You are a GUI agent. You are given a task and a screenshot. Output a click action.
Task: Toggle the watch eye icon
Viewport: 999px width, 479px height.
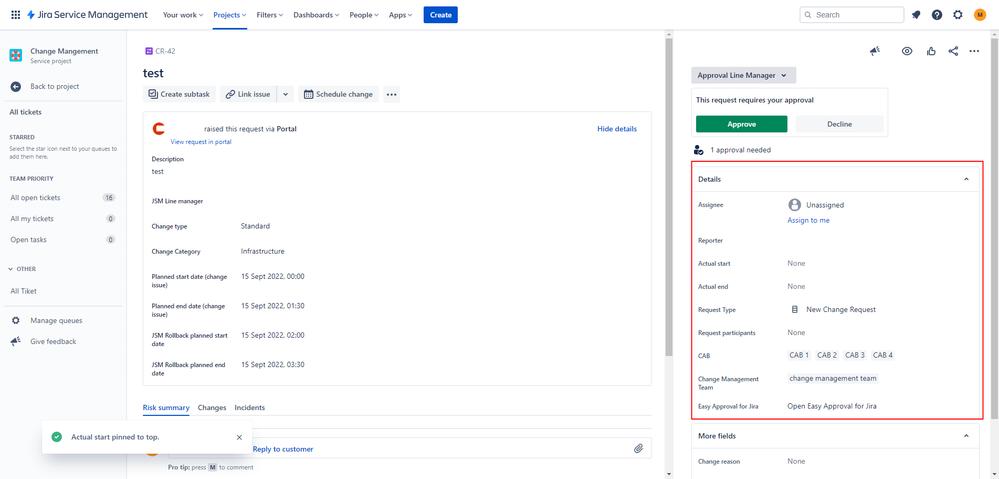907,52
